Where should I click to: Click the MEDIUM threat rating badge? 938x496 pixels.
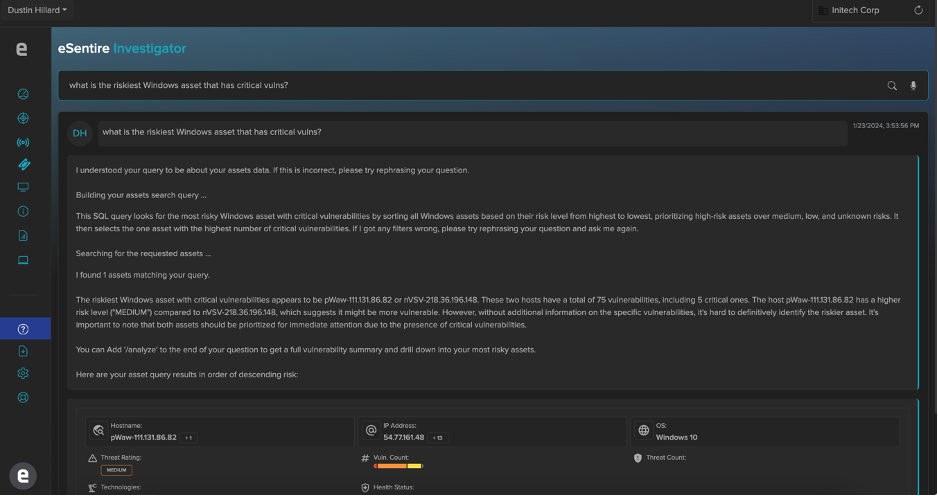click(116, 470)
